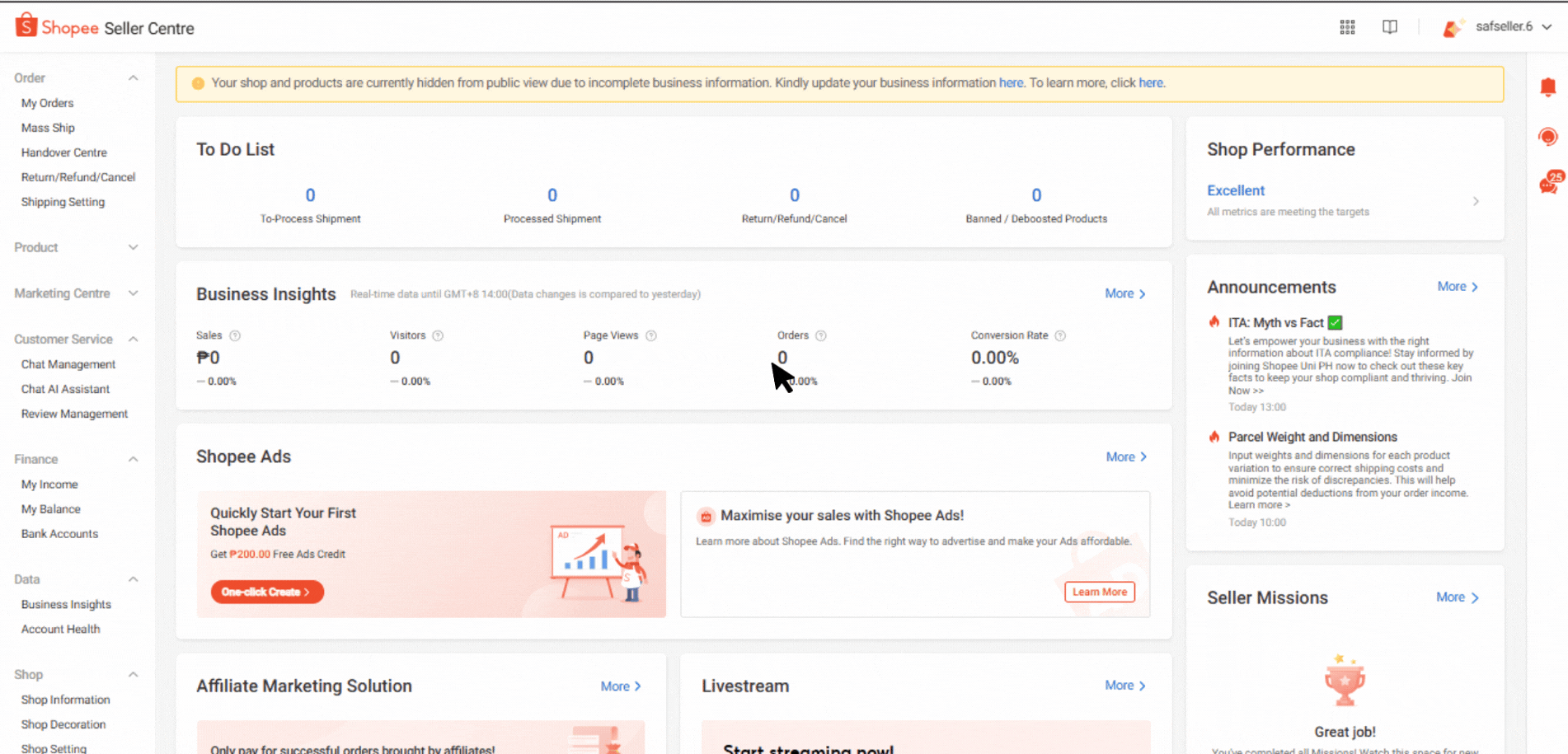Click the Maximise your sales ads icon

click(x=706, y=517)
